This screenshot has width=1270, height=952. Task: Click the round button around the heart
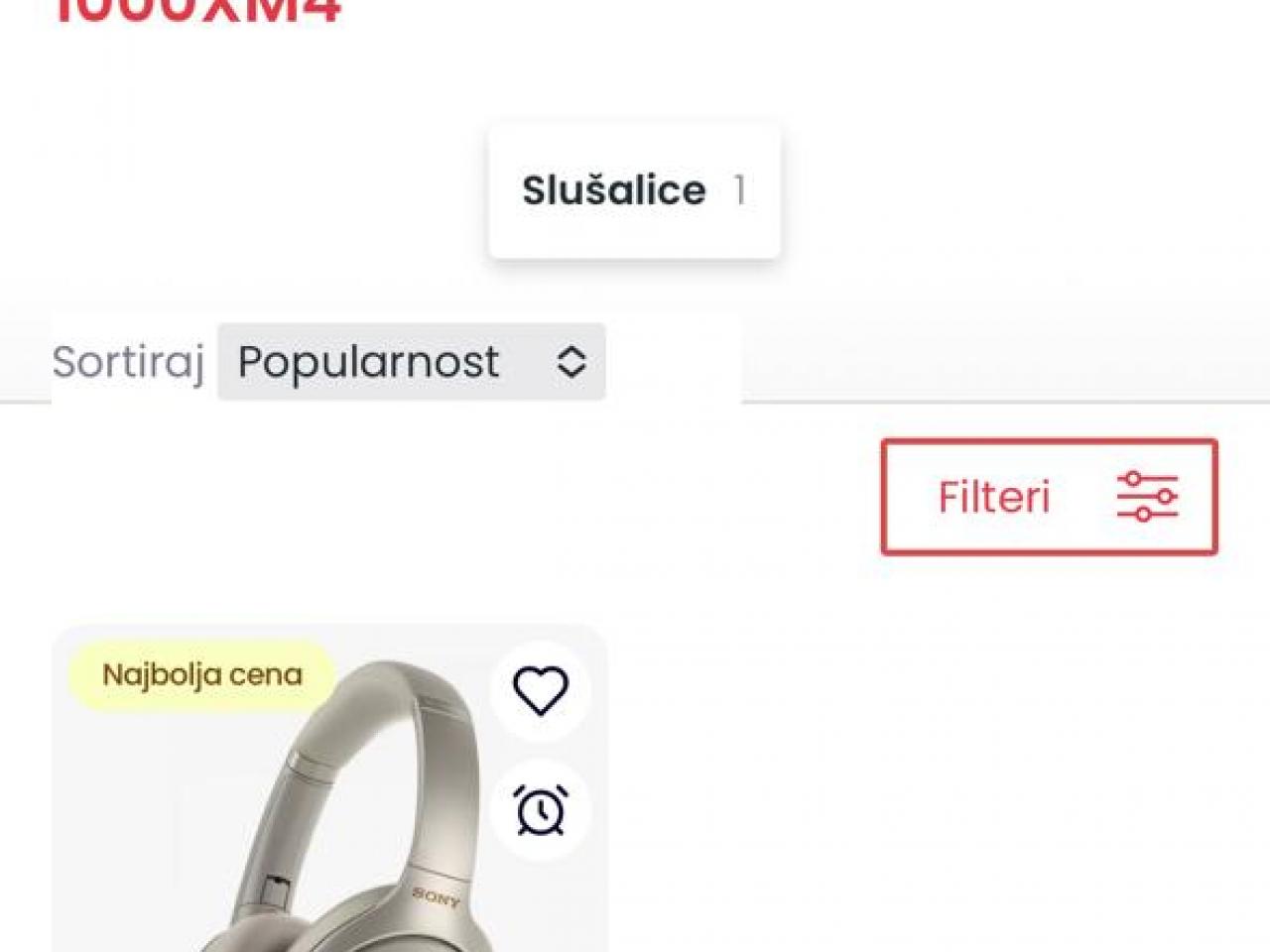(541, 691)
